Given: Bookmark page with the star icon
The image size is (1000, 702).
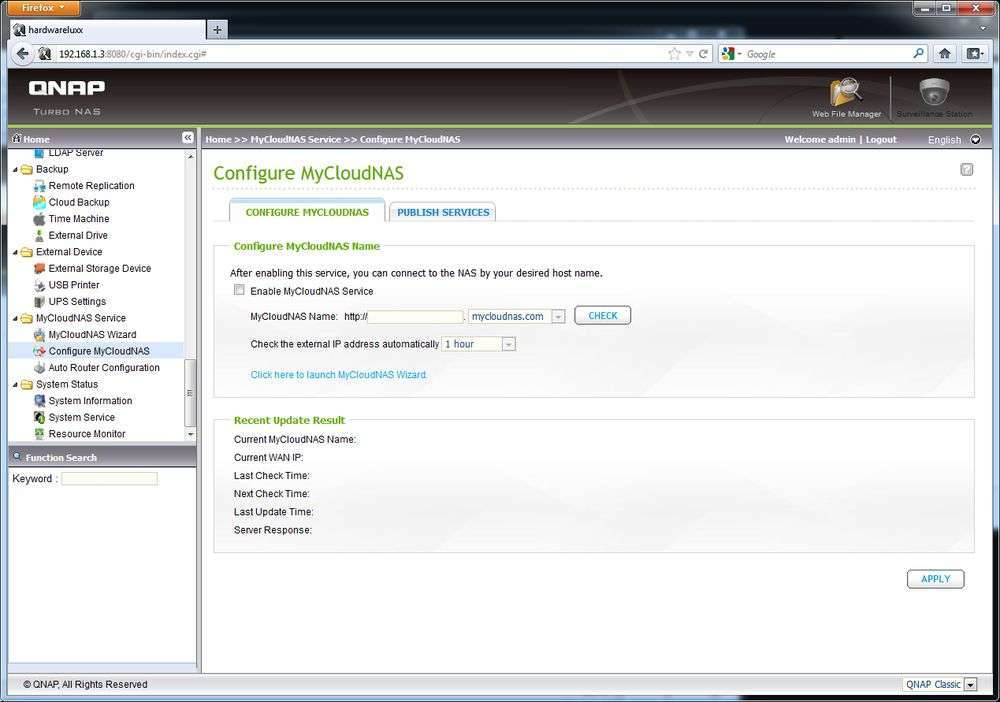Looking at the screenshot, I should click(674, 54).
